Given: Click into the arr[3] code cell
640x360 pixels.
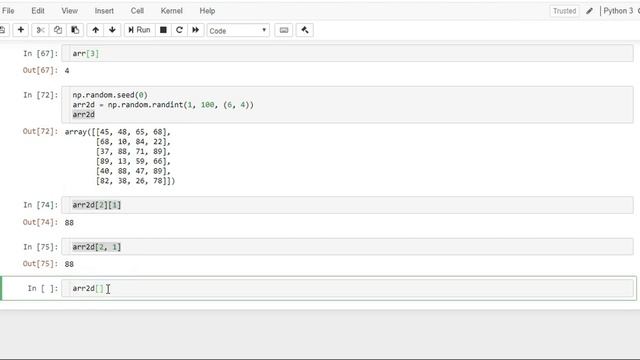Looking at the screenshot, I should click(x=347, y=53).
